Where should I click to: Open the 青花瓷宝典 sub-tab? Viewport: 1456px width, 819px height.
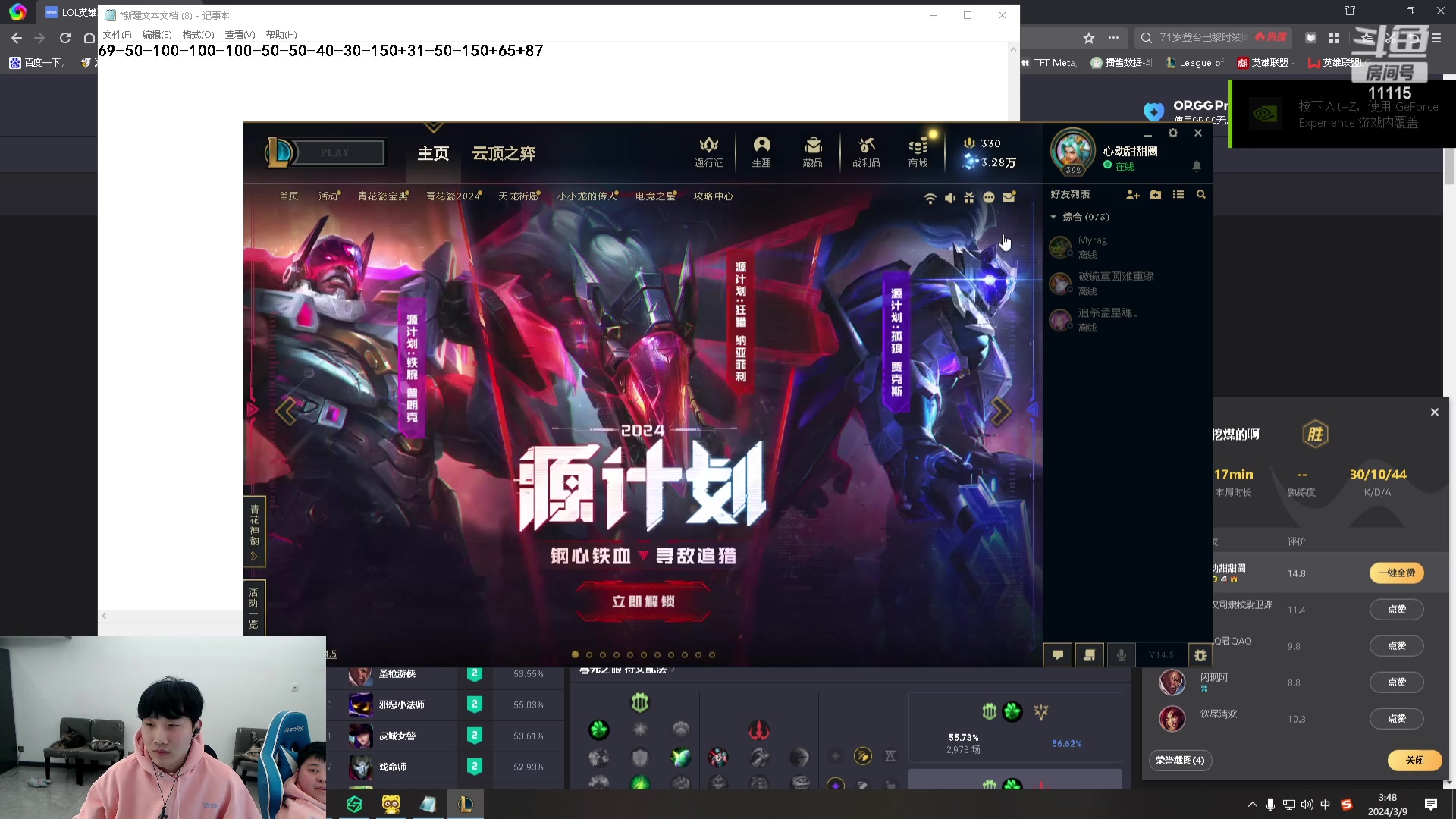(383, 196)
